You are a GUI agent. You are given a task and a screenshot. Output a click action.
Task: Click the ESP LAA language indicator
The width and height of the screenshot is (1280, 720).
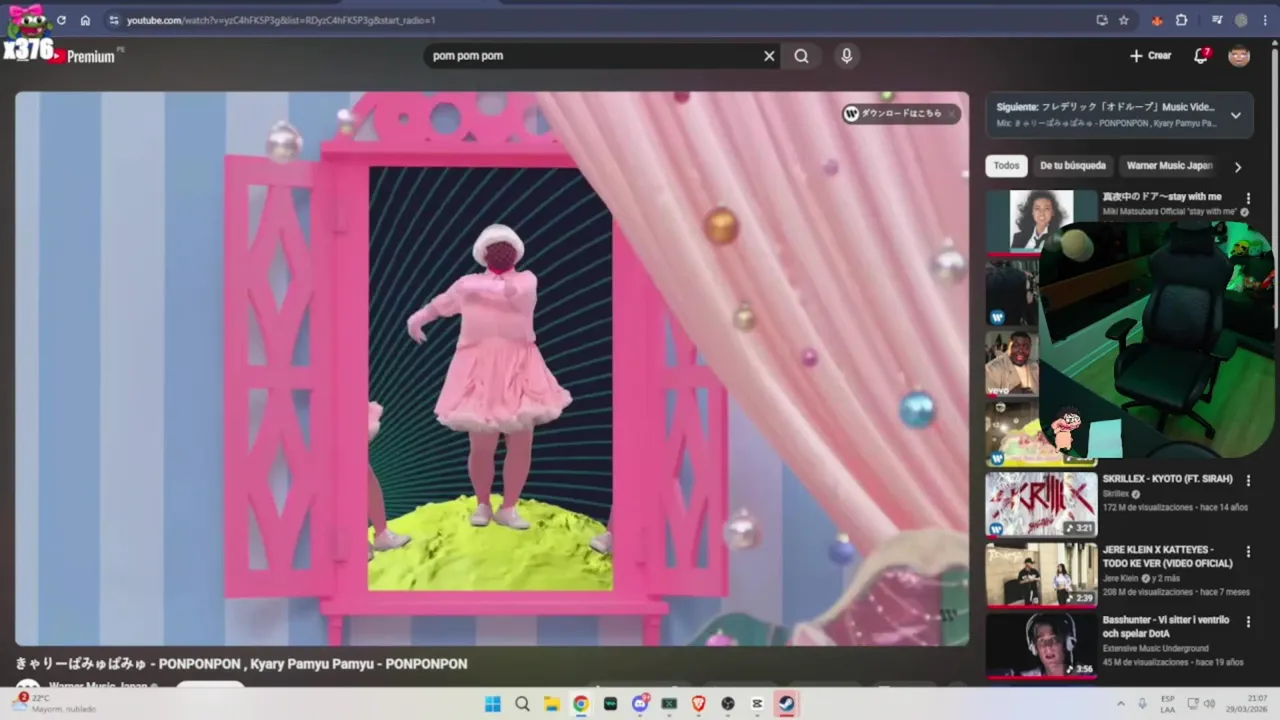(1168, 703)
